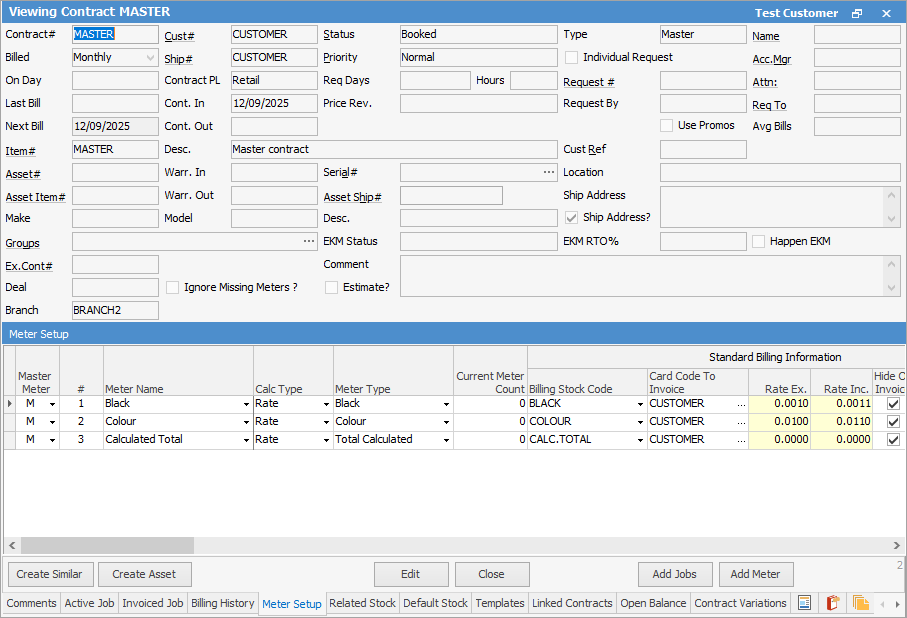Open the Groups ellipsis lookup
This screenshot has width=907, height=618.
(x=309, y=241)
